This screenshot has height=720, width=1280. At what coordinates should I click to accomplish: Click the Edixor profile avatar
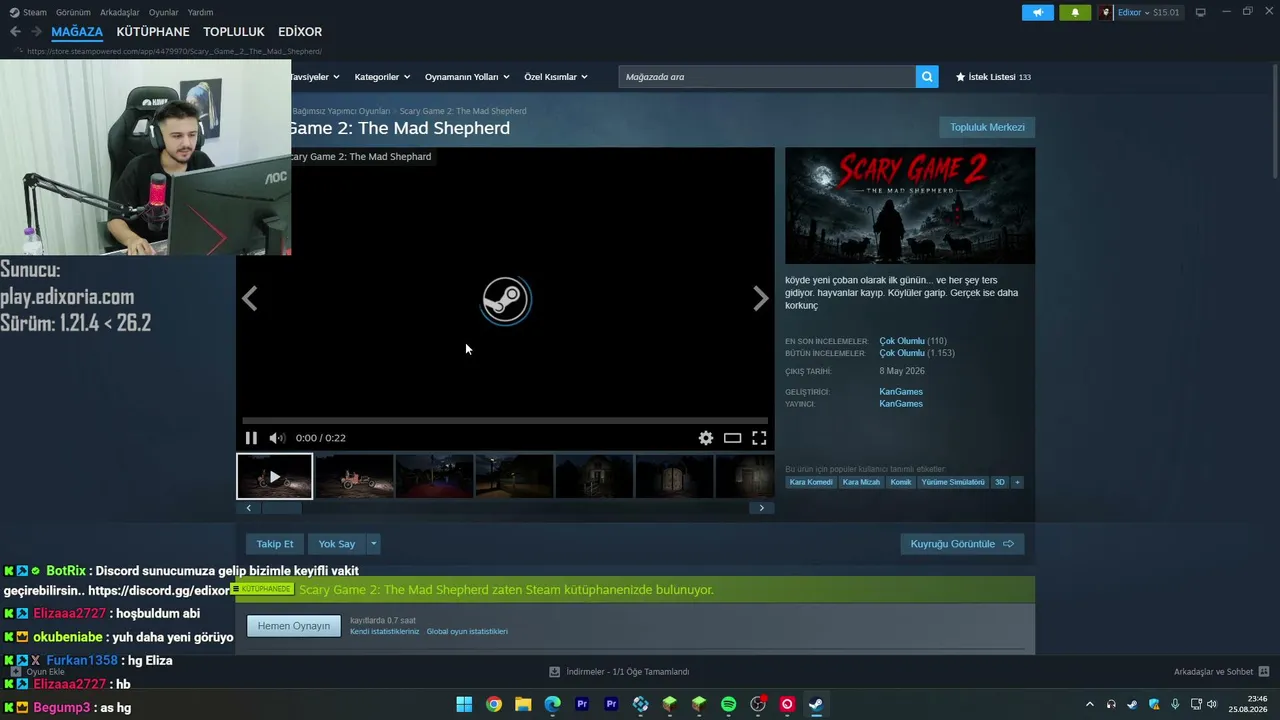[x=1106, y=13]
